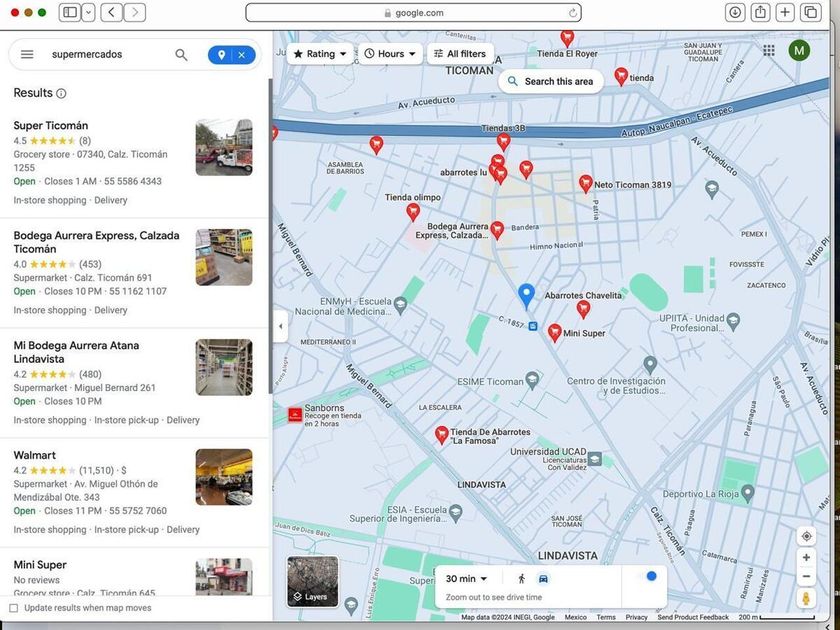This screenshot has width=840, height=630.
Task: Open a new Safari tab
Action: pyautogui.click(x=785, y=12)
